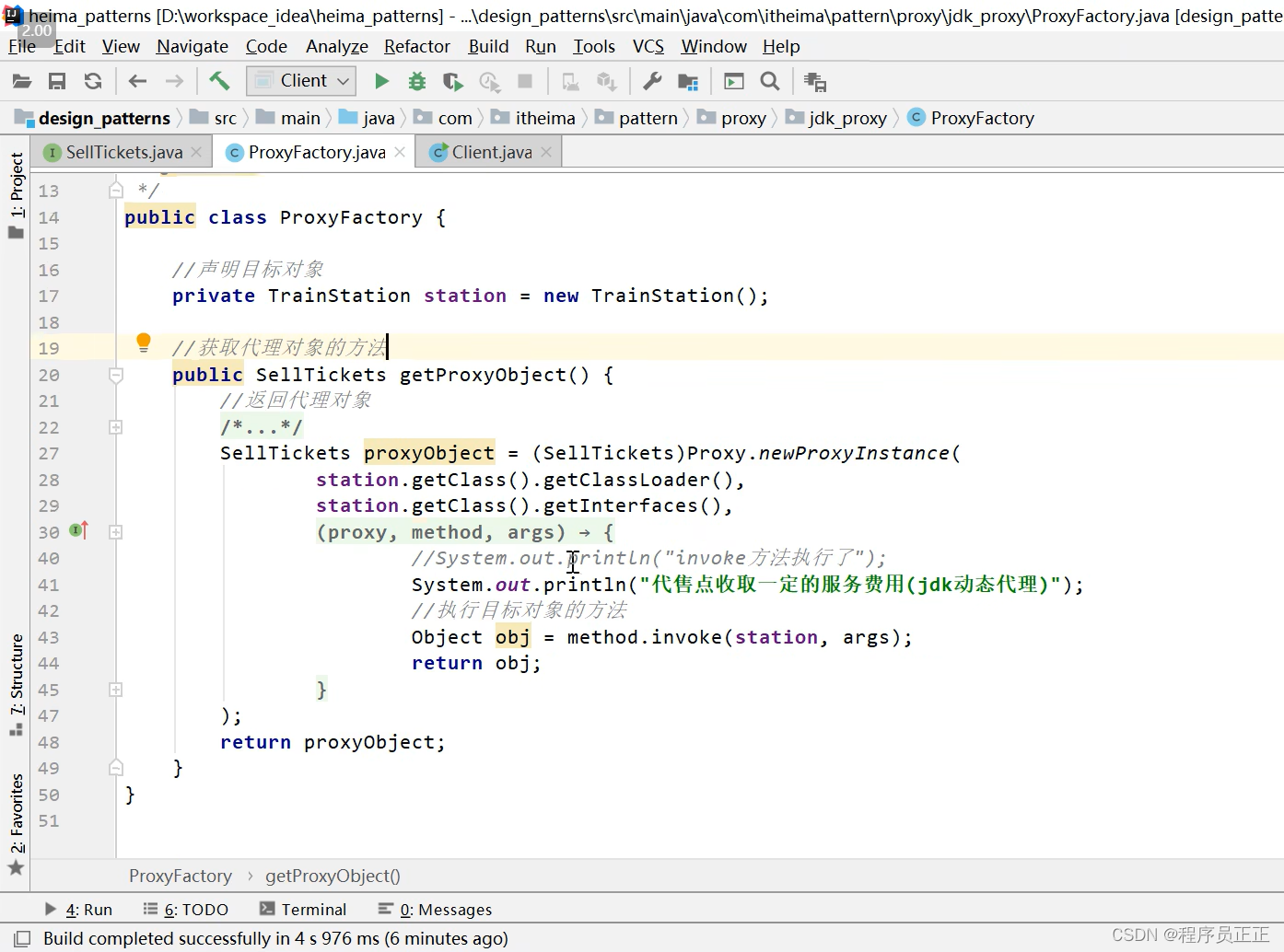Open the VCS menu
The width and height of the screenshot is (1284, 952).
[x=648, y=46]
